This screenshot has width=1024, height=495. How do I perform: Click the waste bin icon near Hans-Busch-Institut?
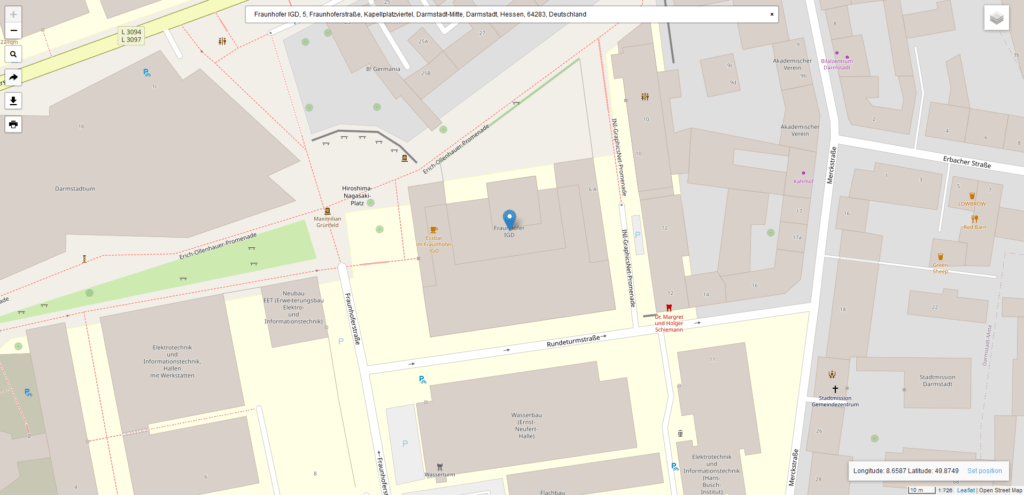tap(680, 433)
